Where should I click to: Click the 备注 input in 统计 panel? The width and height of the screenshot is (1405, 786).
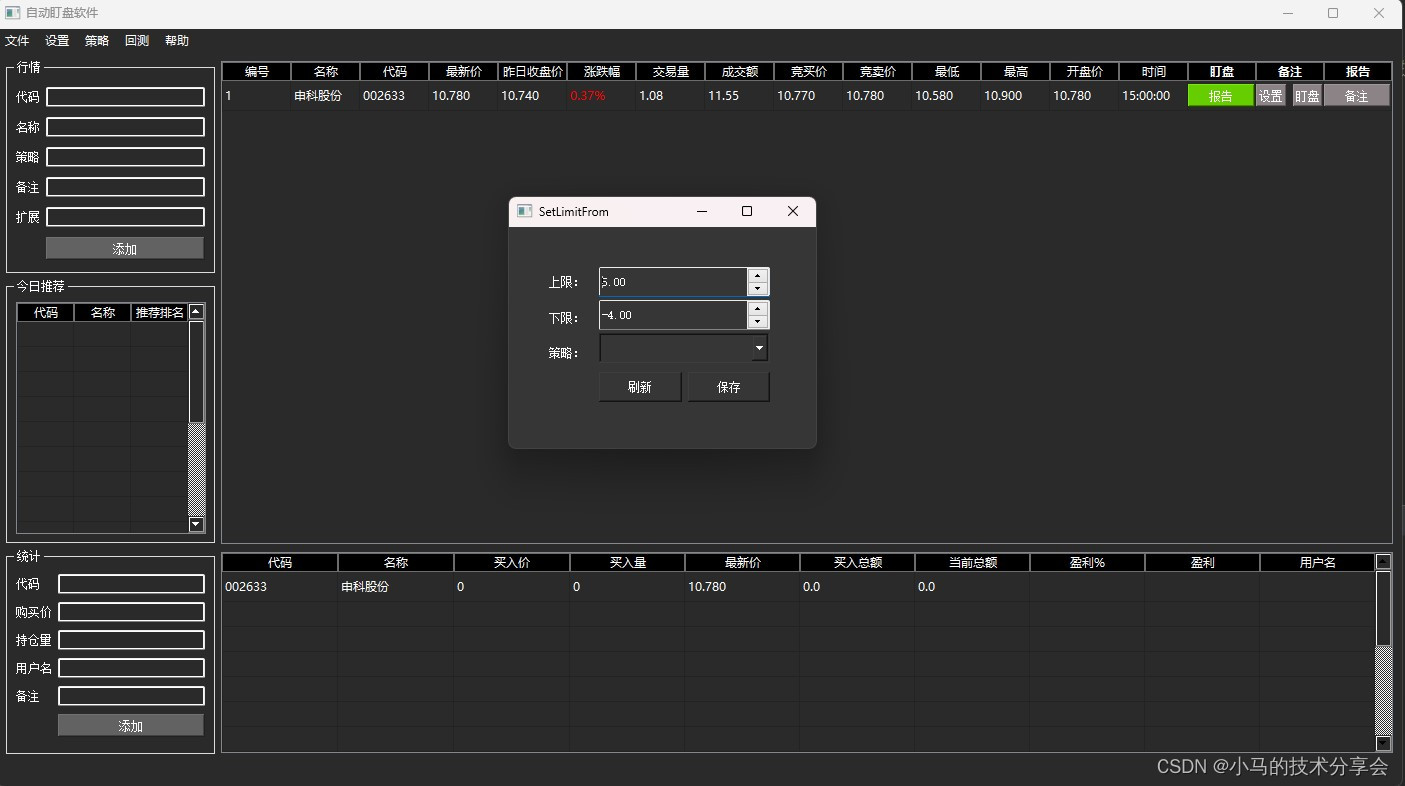click(131, 696)
